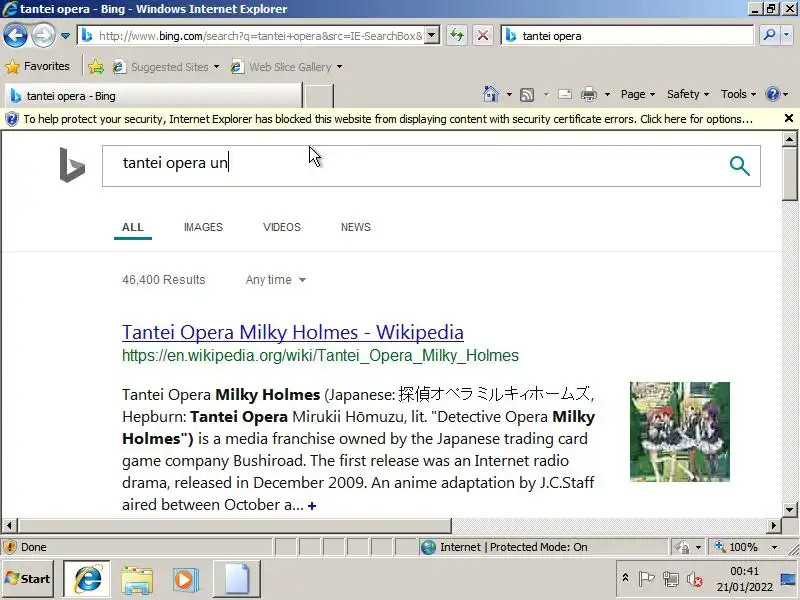Open the search provider dropdown arrow
The width and height of the screenshot is (800, 600).
coord(787,35)
